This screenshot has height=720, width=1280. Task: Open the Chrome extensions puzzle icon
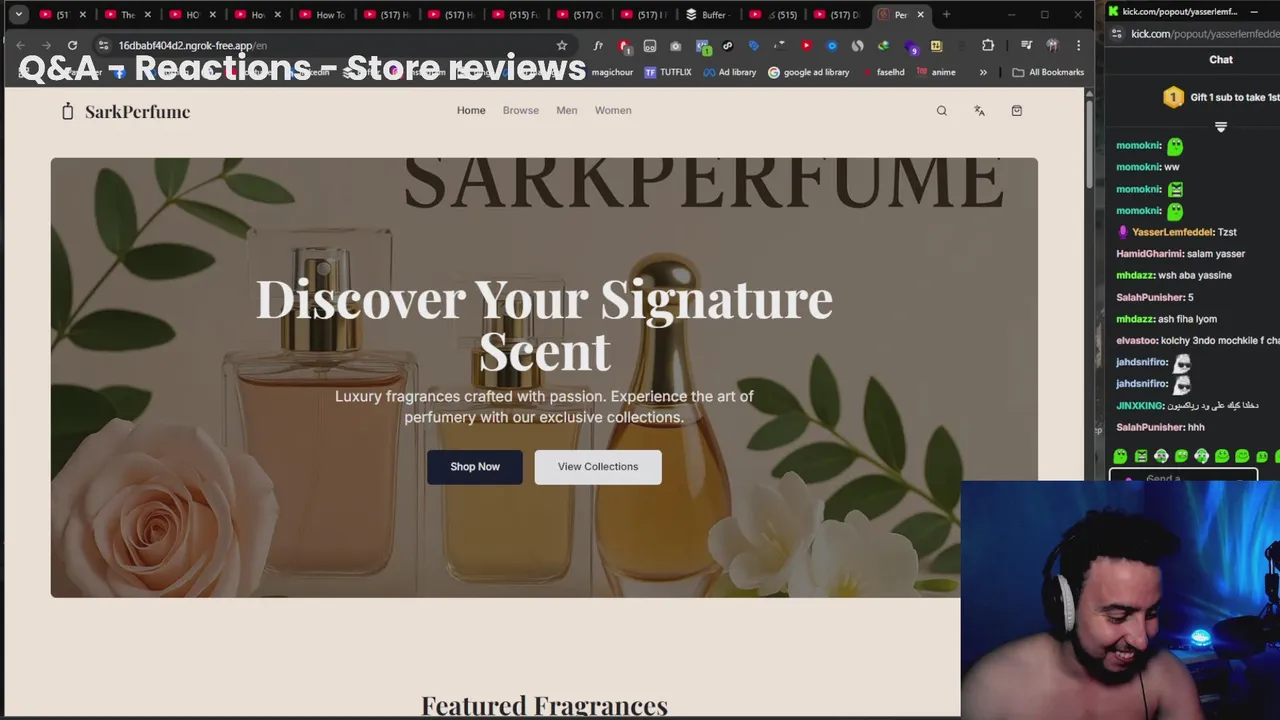(x=988, y=45)
